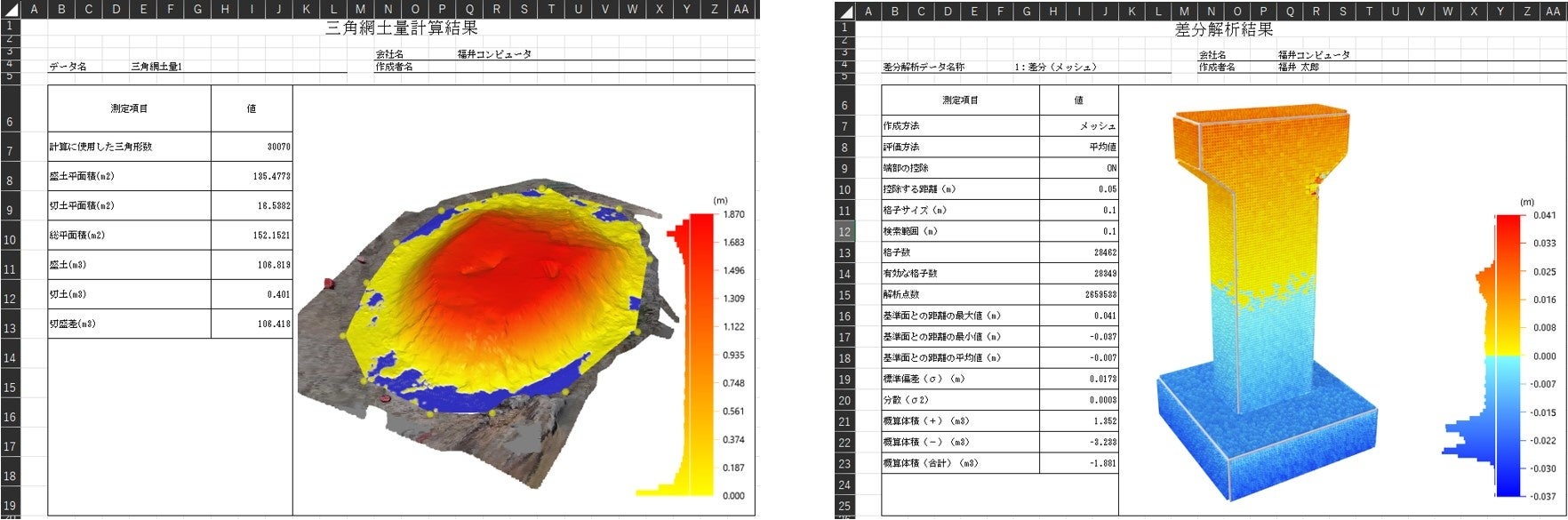Select column B header in right spreadsheet
This screenshot has width=1568, height=520.
tap(894, 12)
